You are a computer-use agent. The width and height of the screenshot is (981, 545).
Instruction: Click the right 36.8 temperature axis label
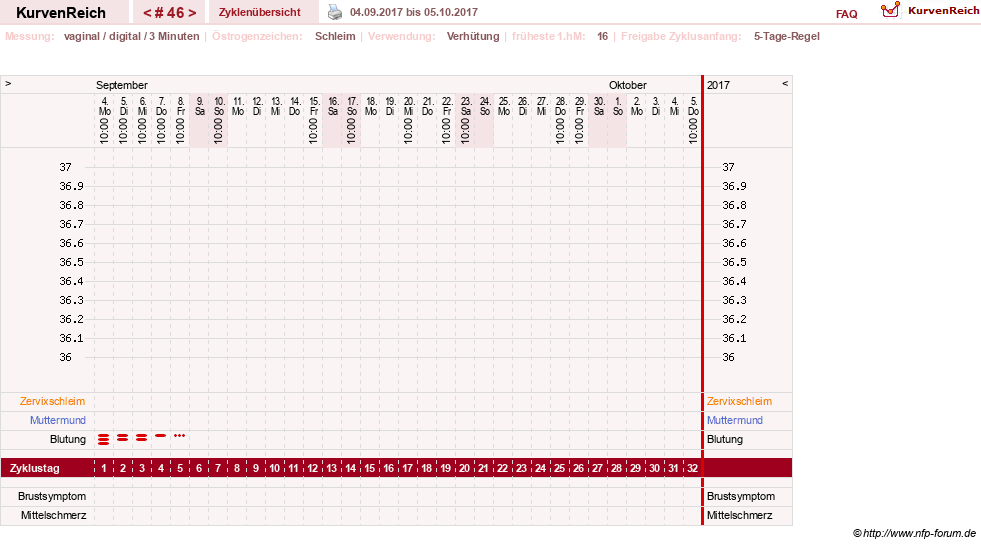click(x=734, y=205)
